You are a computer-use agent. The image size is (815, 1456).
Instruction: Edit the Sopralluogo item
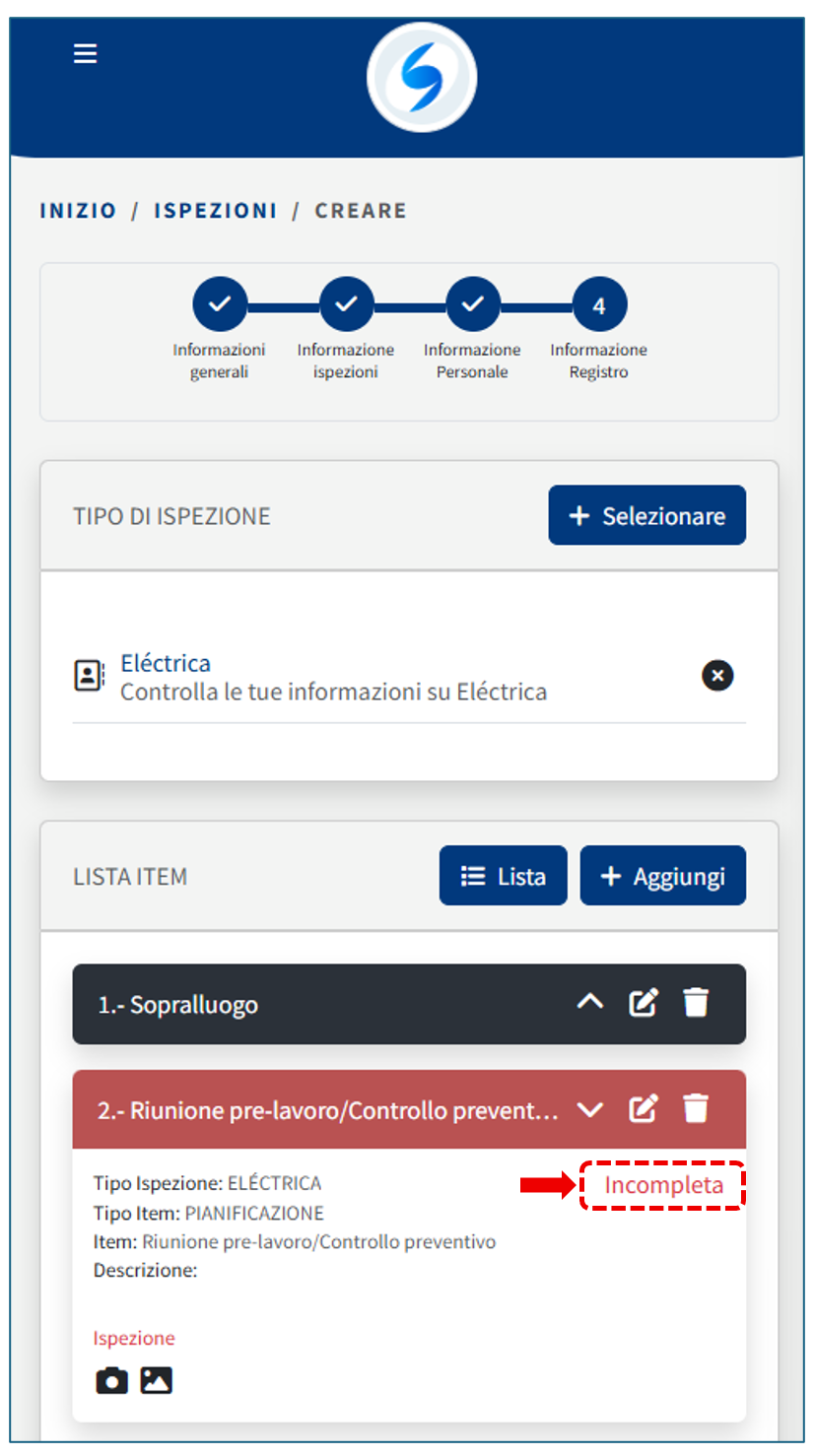644,1004
